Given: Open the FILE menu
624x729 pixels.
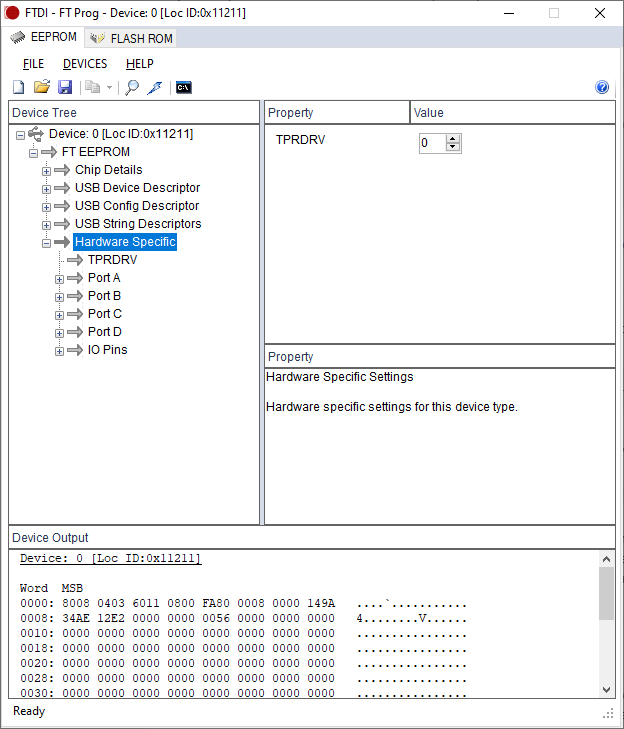Looking at the screenshot, I should point(33,64).
